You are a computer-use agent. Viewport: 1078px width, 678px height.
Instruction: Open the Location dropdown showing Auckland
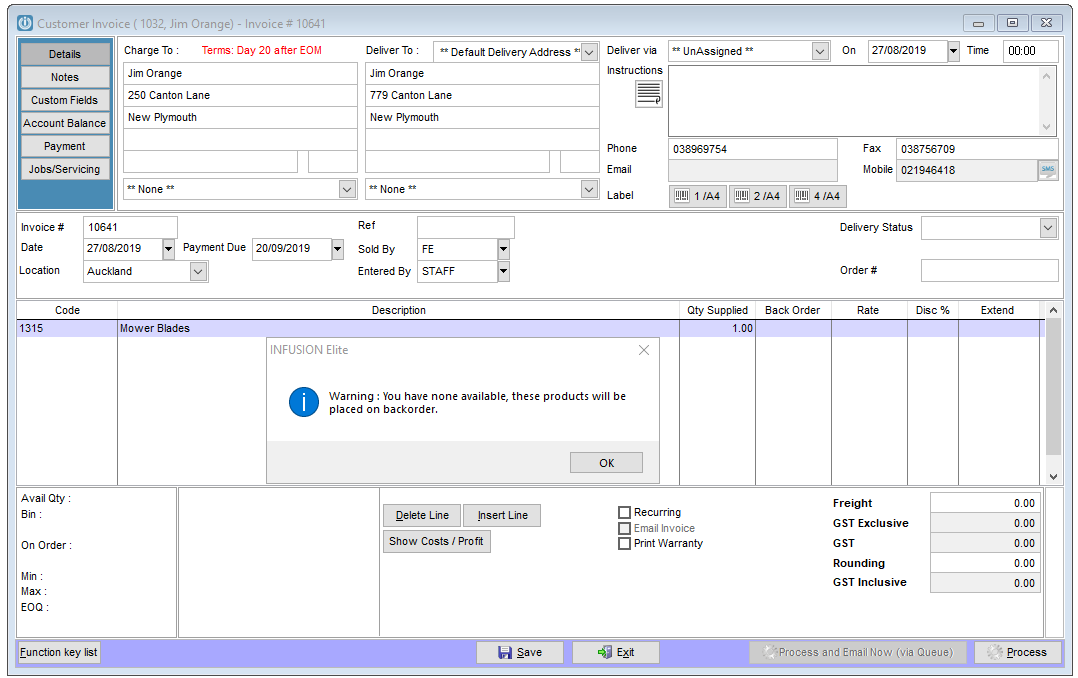199,271
